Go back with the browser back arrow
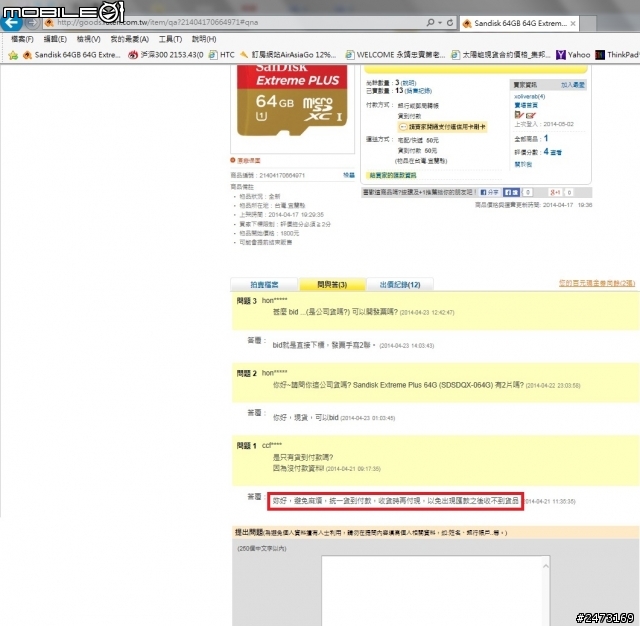Screen dimensions: 640x626 (11, 22)
